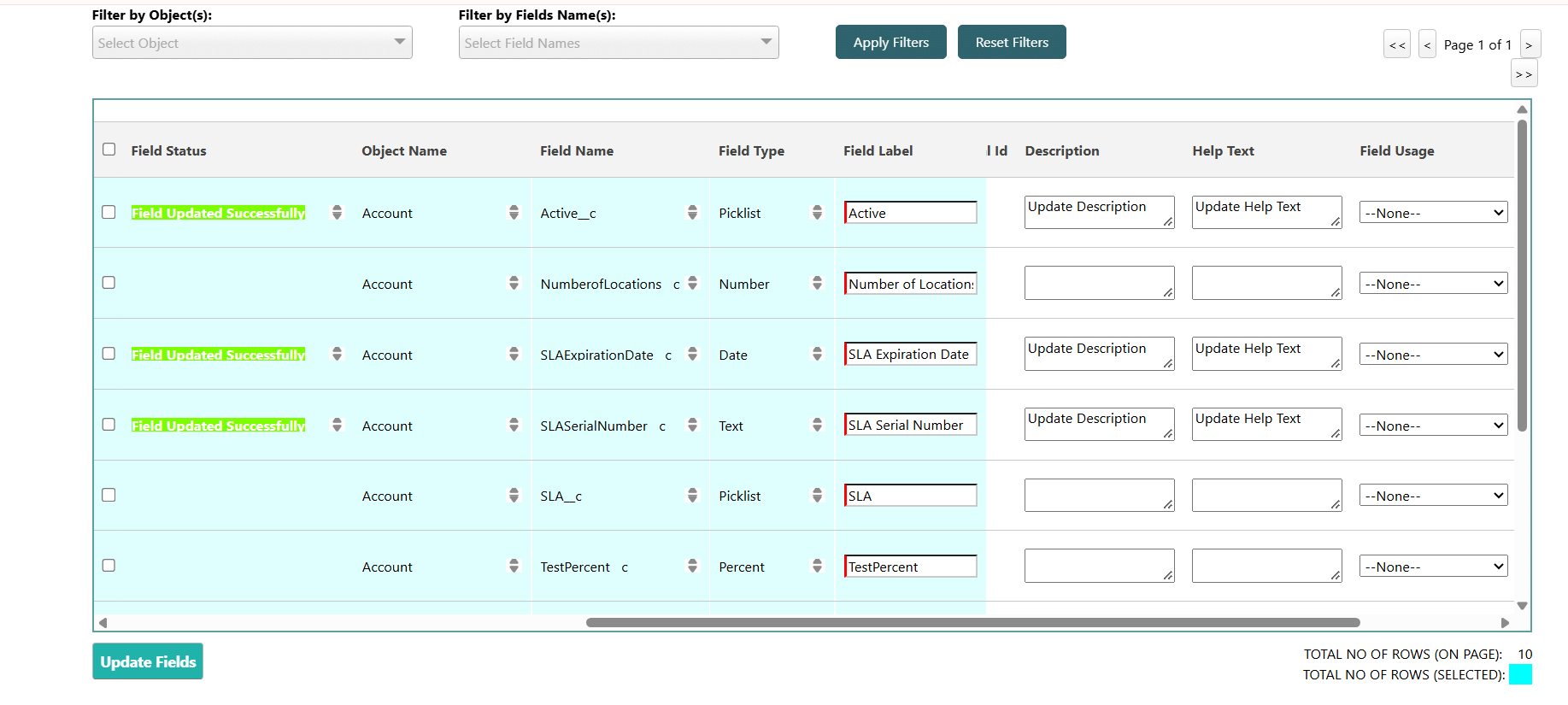Click the Field Label input containing SLA Serial Number
The width and height of the screenshot is (1568, 705).
point(910,425)
